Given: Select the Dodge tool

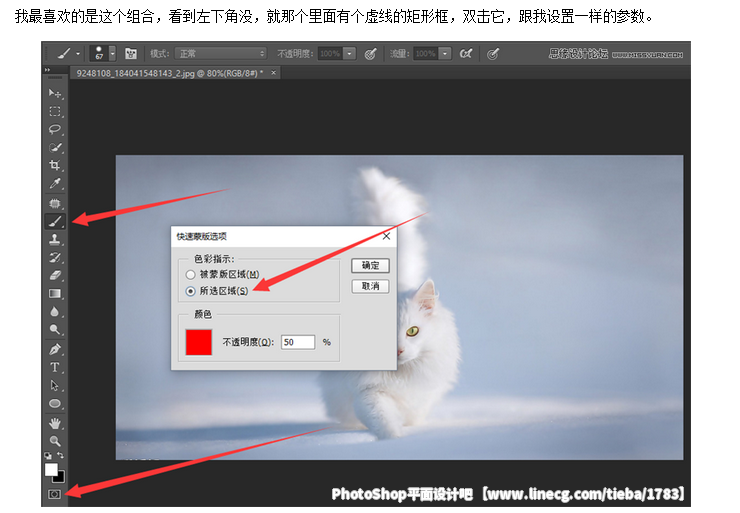Looking at the screenshot, I should (x=55, y=329).
